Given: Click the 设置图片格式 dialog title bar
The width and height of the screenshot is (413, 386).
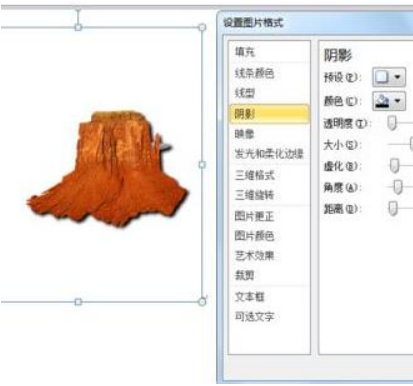Looking at the screenshot, I should tap(315, 23).
